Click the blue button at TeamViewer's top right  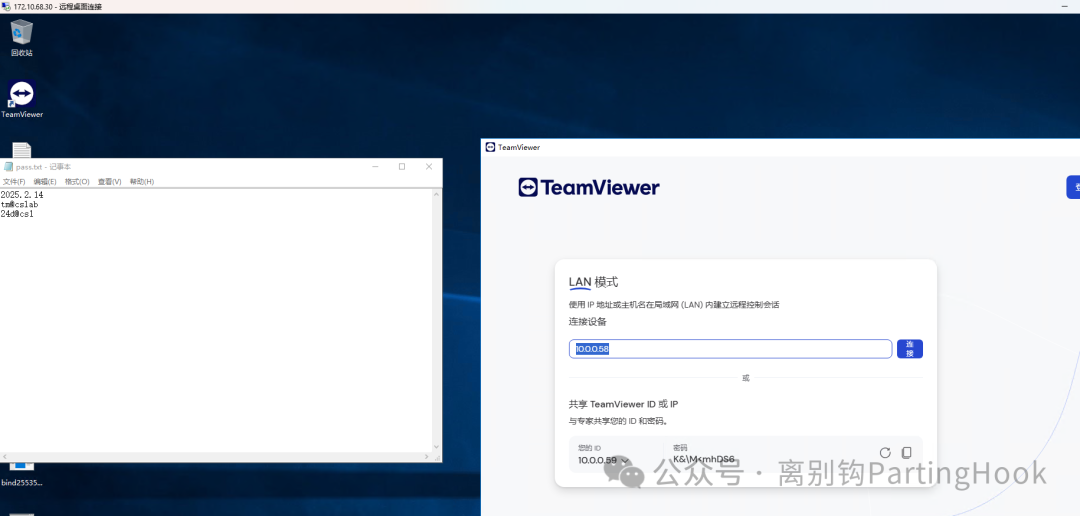point(1073,187)
